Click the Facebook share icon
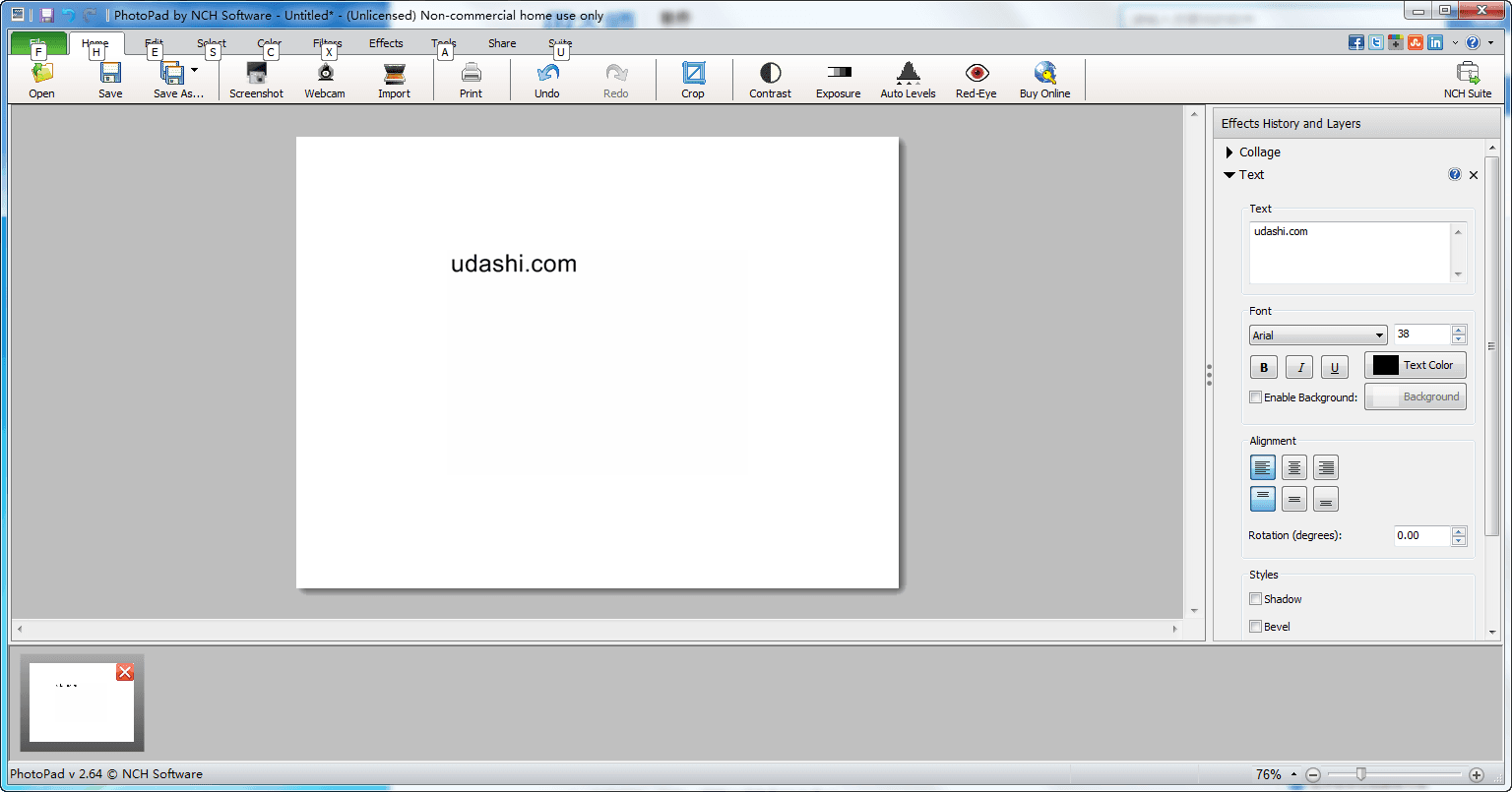The width and height of the screenshot is (1512, 792). coord(1356,42)
